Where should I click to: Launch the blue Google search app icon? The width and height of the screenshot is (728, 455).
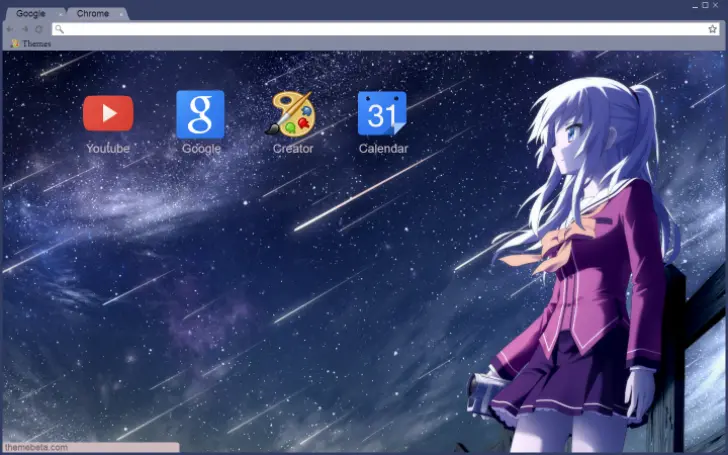200,114
